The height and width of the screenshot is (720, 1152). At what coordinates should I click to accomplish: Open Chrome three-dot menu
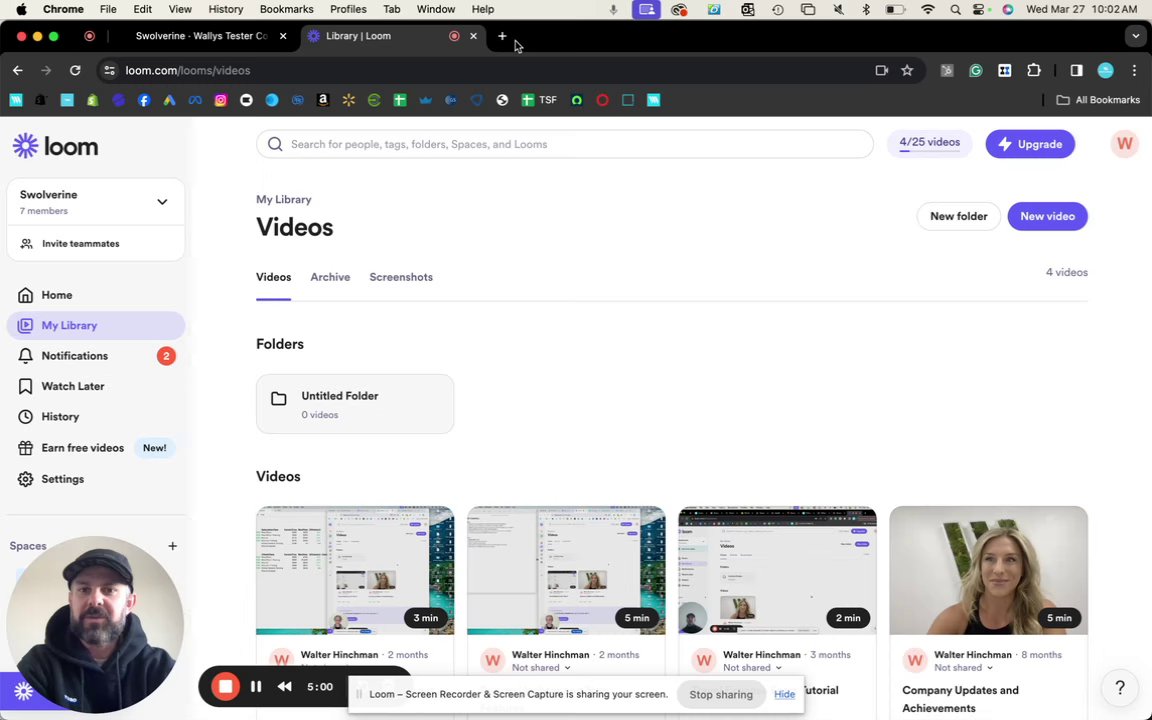tap(1134, 71)
